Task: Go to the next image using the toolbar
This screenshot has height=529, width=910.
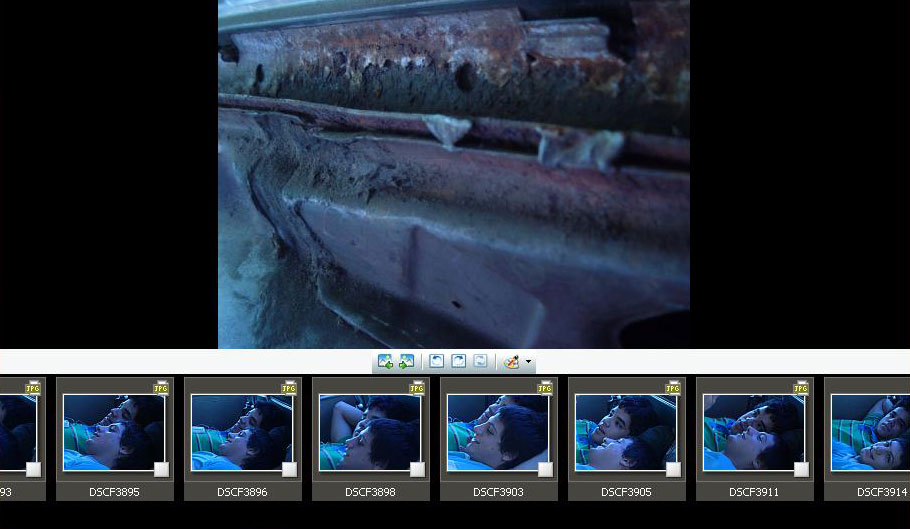Action: click(x=406, y=361)
